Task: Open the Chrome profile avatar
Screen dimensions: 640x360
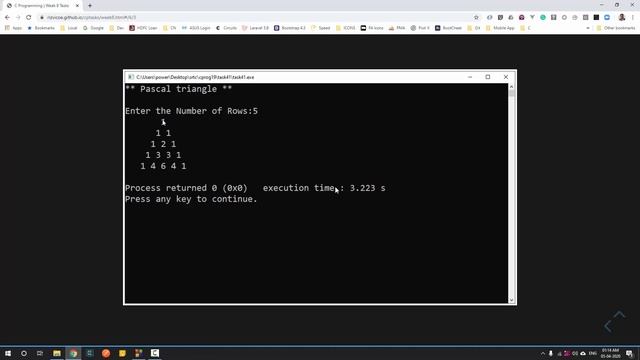Action: 622,18
